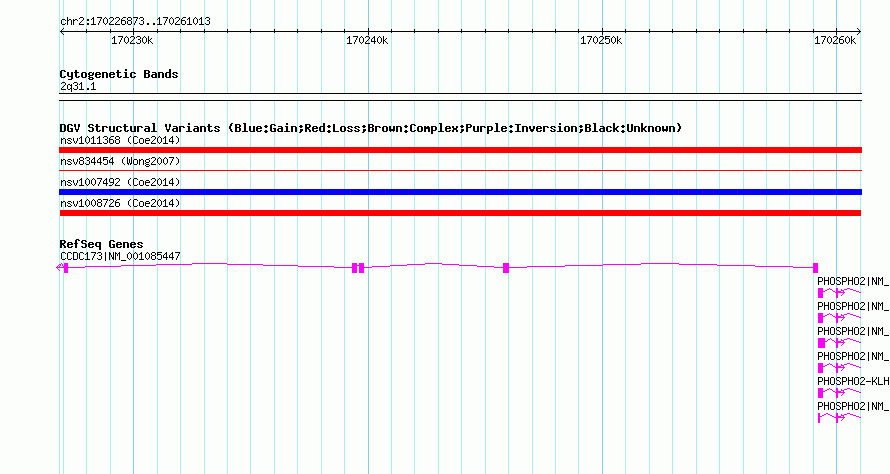This screenshot has width=890, height=474.
Task: Click the chr2:170226873..170261013 region label
Action: click(x=135, y=22)
